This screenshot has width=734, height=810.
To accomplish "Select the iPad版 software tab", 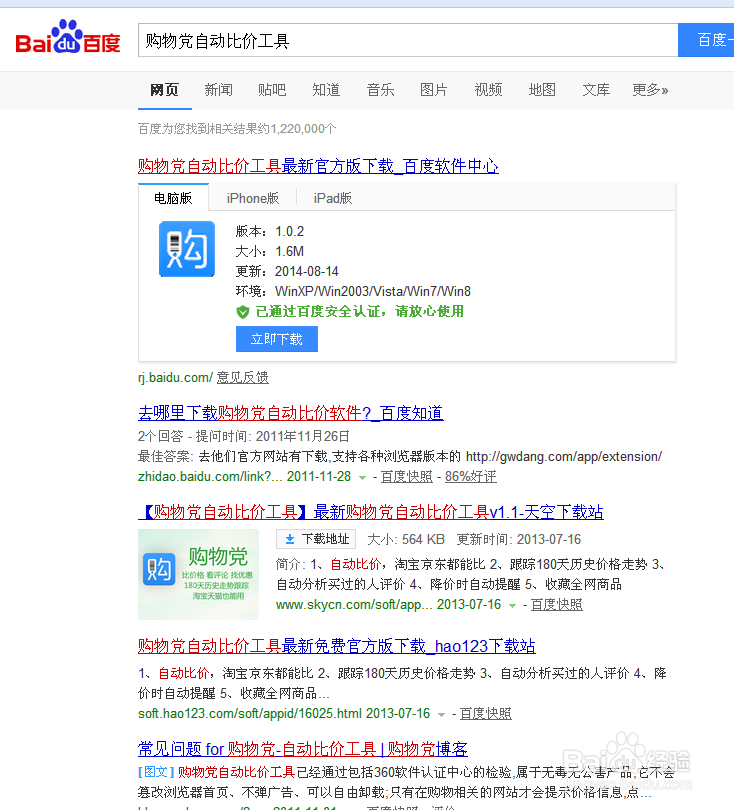I will 333,198.
